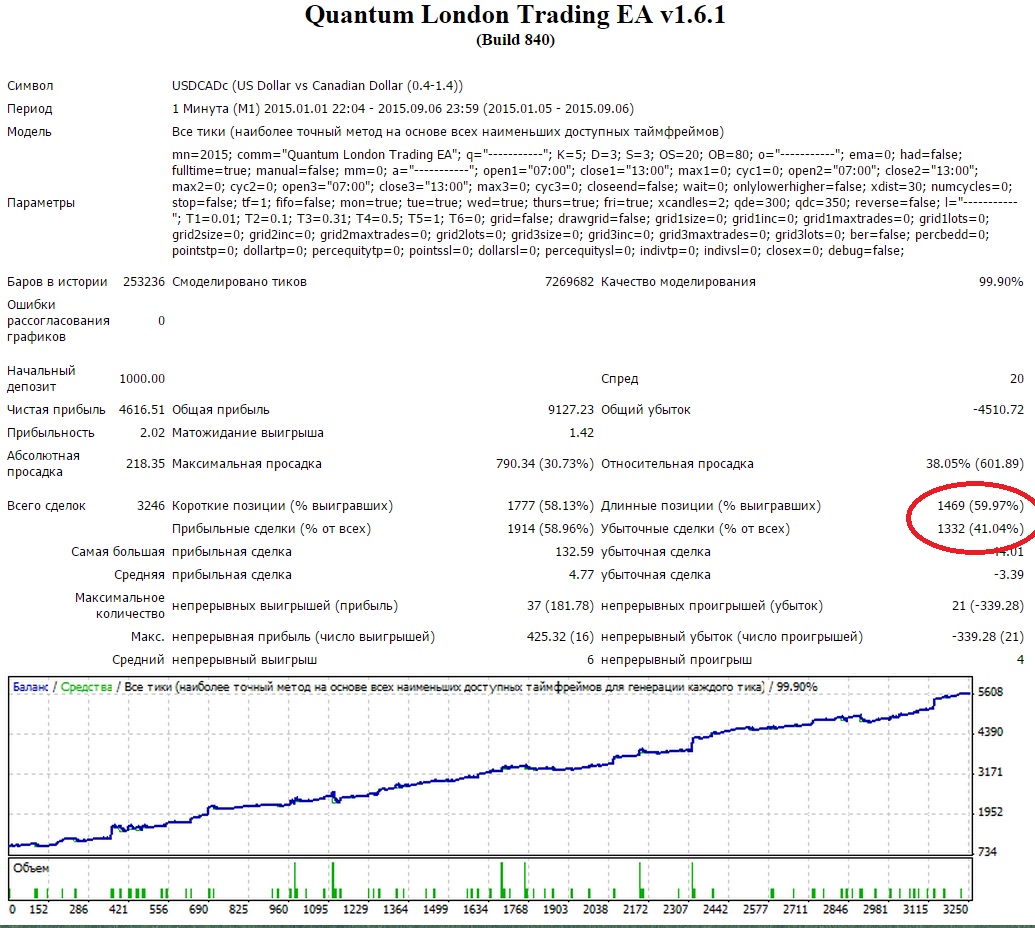The width and height of the screenshot is (1035, 928).
Task: Click the simulated ticks value '7269682'
Action: [x=570, y=282]
